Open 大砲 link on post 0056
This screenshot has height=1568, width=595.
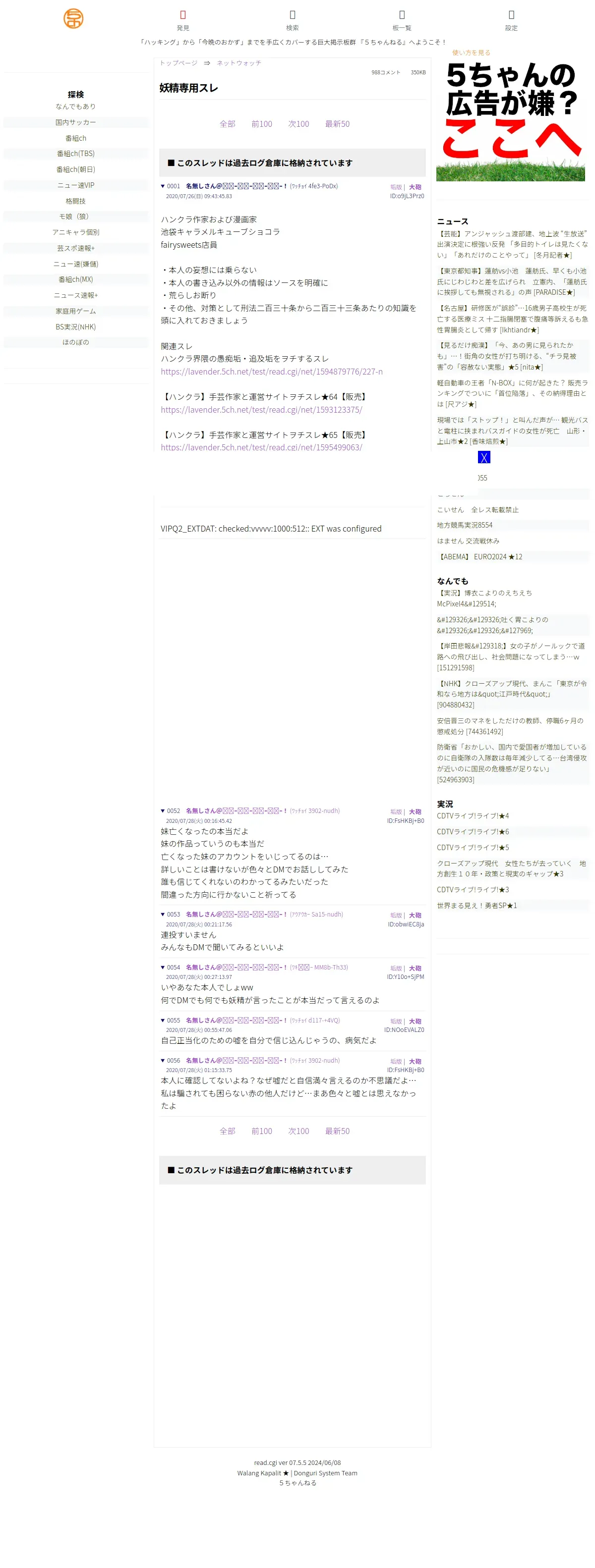pyautogui.click(x=415, y=1062)
